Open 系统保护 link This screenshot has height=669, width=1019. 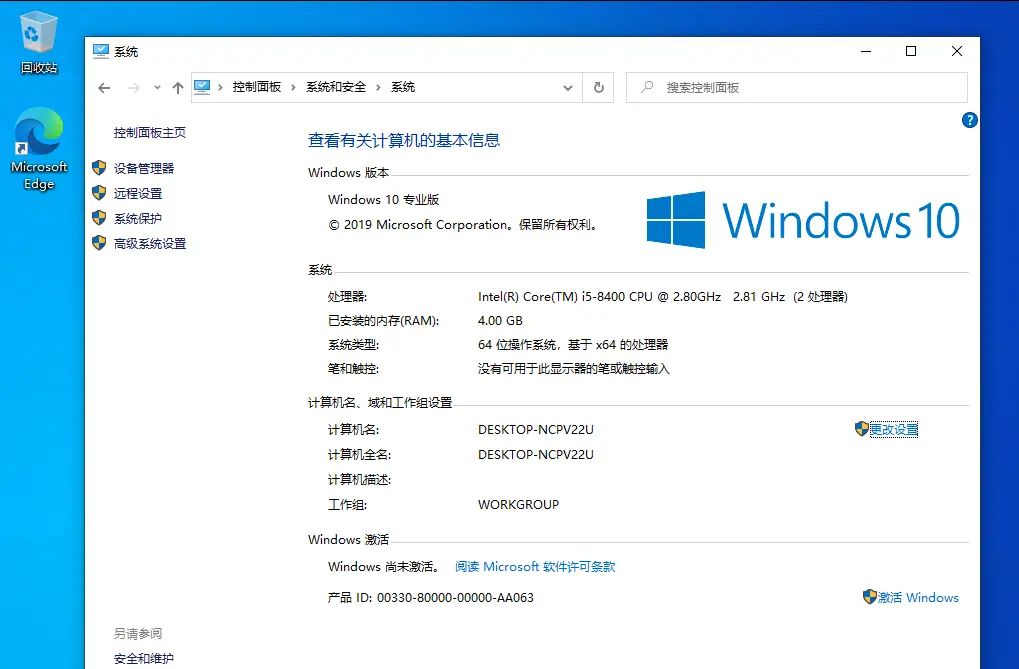pyautogui.click(x=138, y=218)
